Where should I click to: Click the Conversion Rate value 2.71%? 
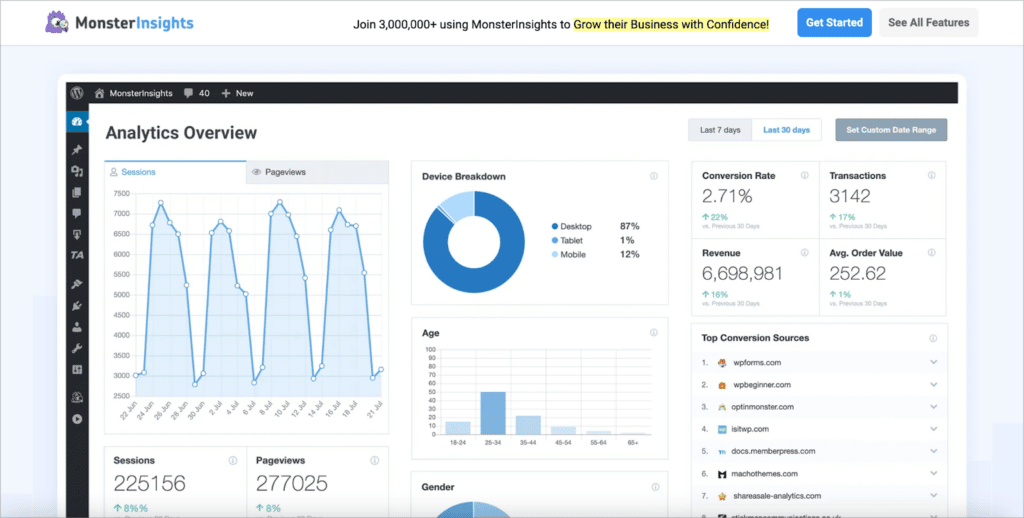pyautogui.click(x=727, y=196)
